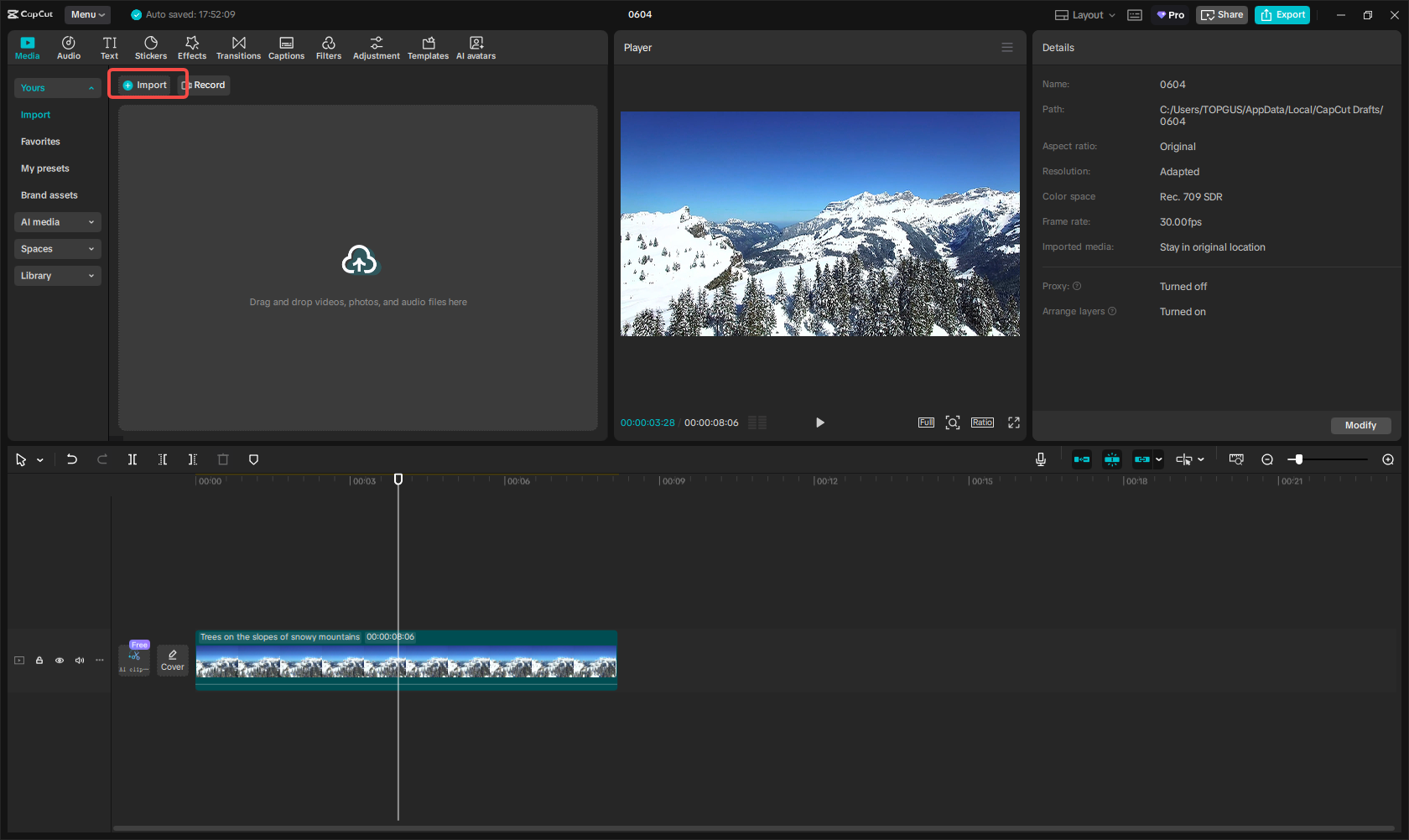Click the Modify button in Details
This screenshot has width=1409, height=840.
1360,426
